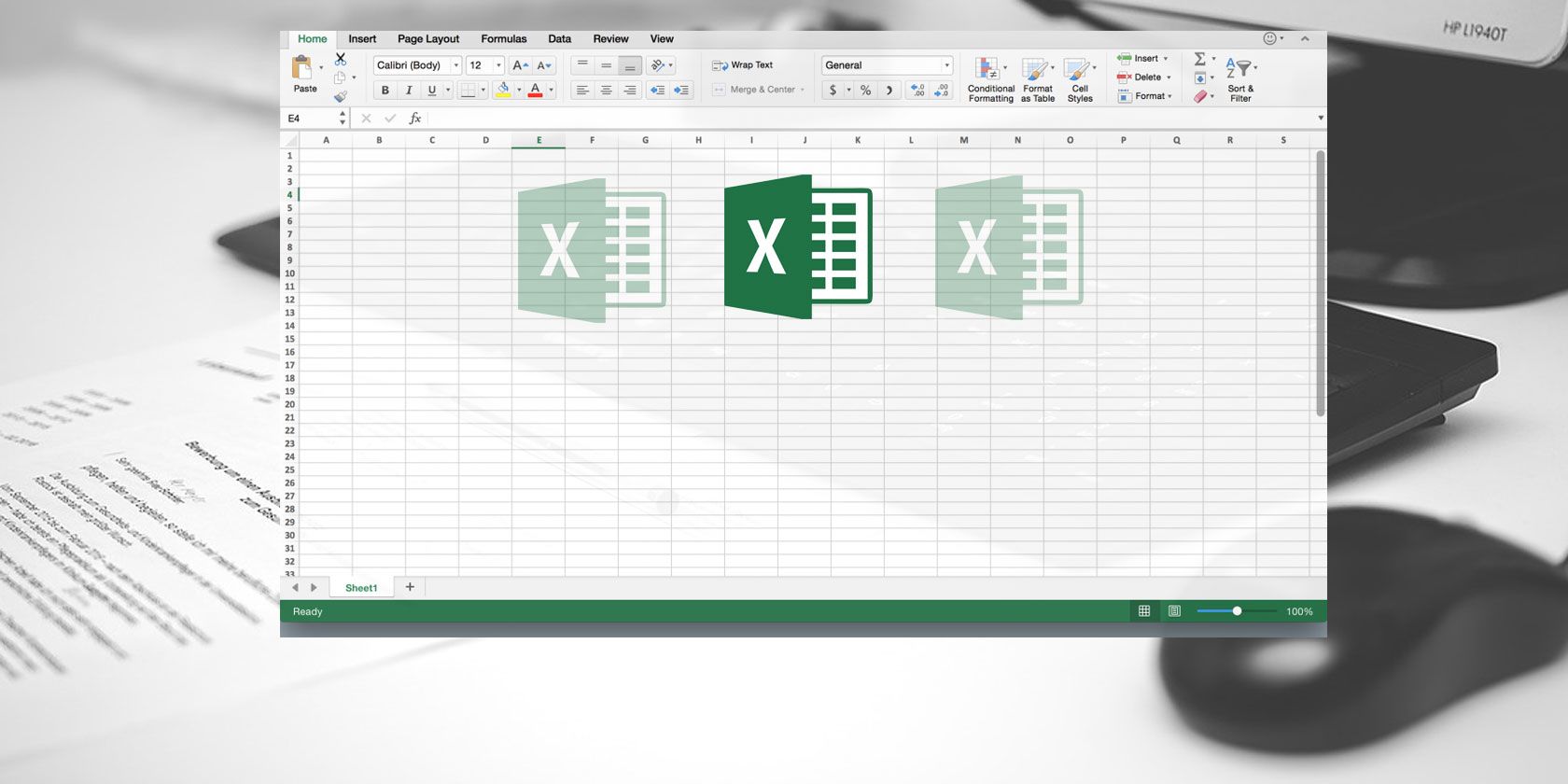The height and width of the screenshot is (784, 1568).
Task: Open the borders tool
Action: click(x=468, y=91)
